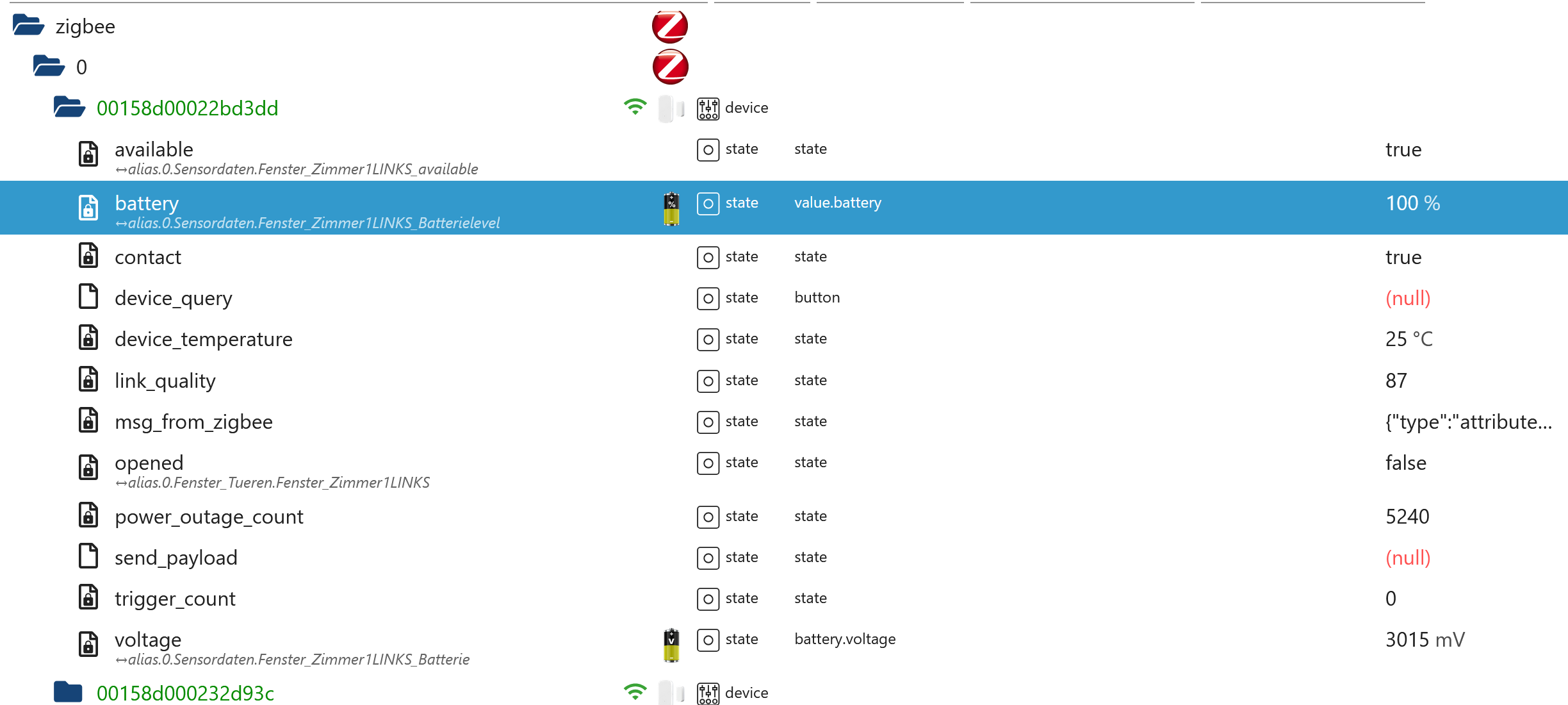Select the power_outage_count object
This screenshot has width=1568, height=705.
pyautogui.click(x=209, y=517)
